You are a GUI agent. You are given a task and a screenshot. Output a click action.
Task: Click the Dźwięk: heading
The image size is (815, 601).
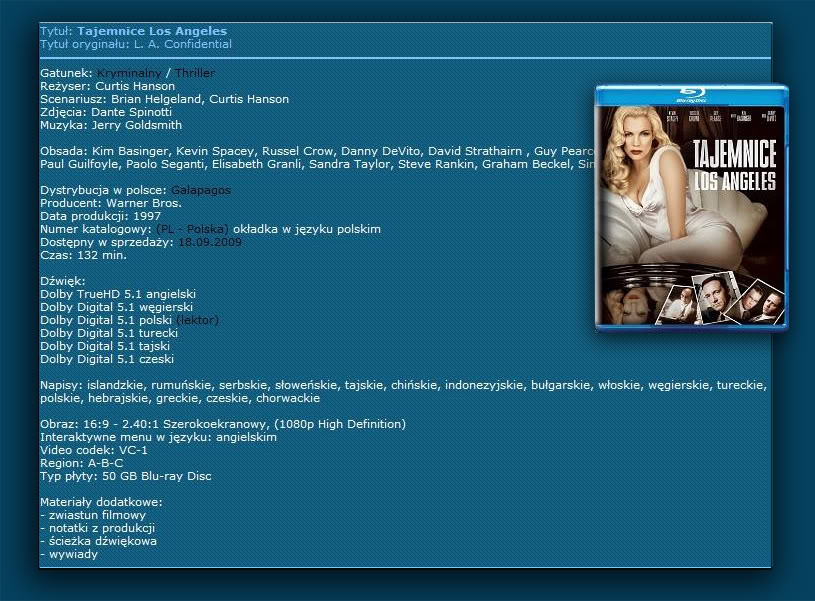tap(62, 281)
